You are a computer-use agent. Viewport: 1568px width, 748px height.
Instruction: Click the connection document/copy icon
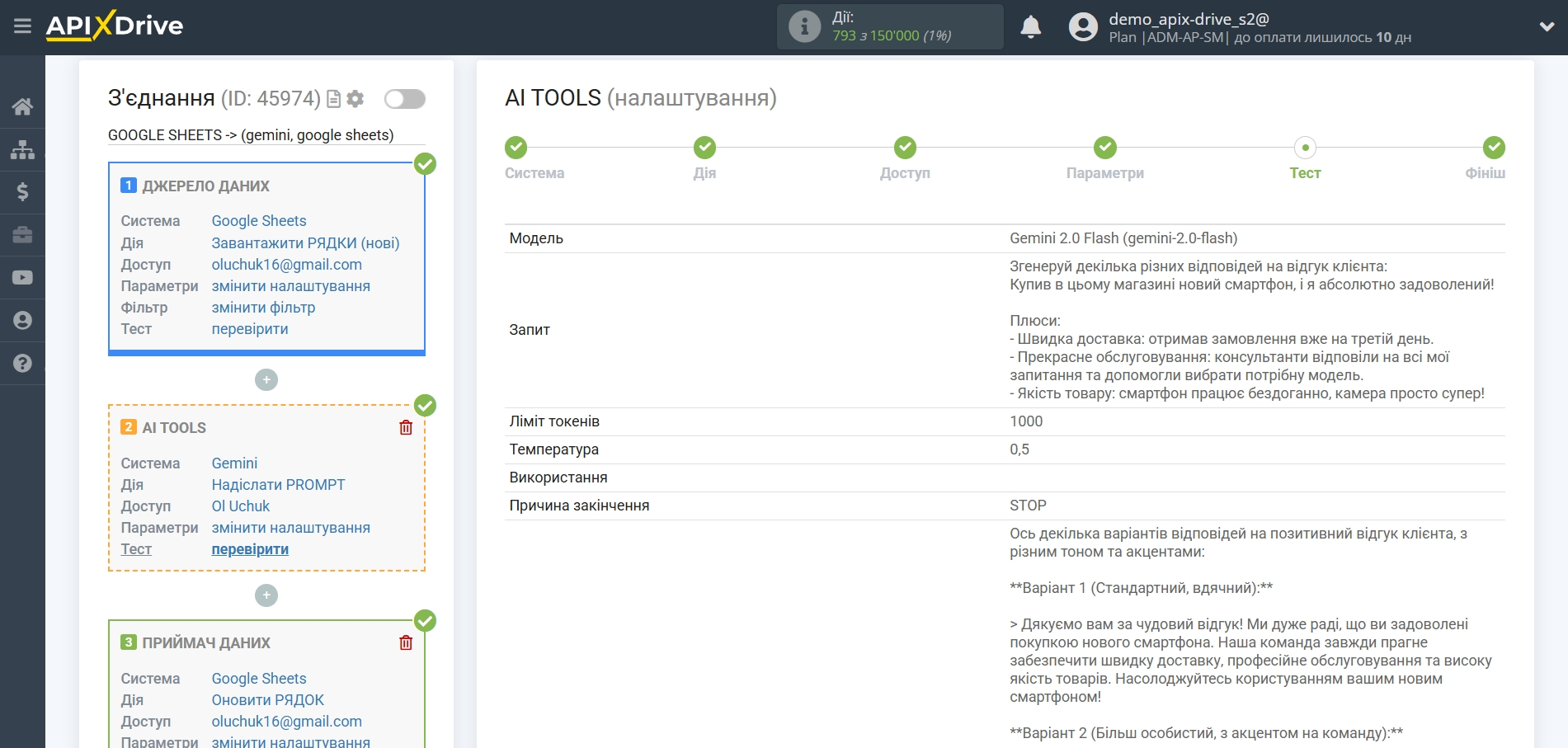click(334, 100)
